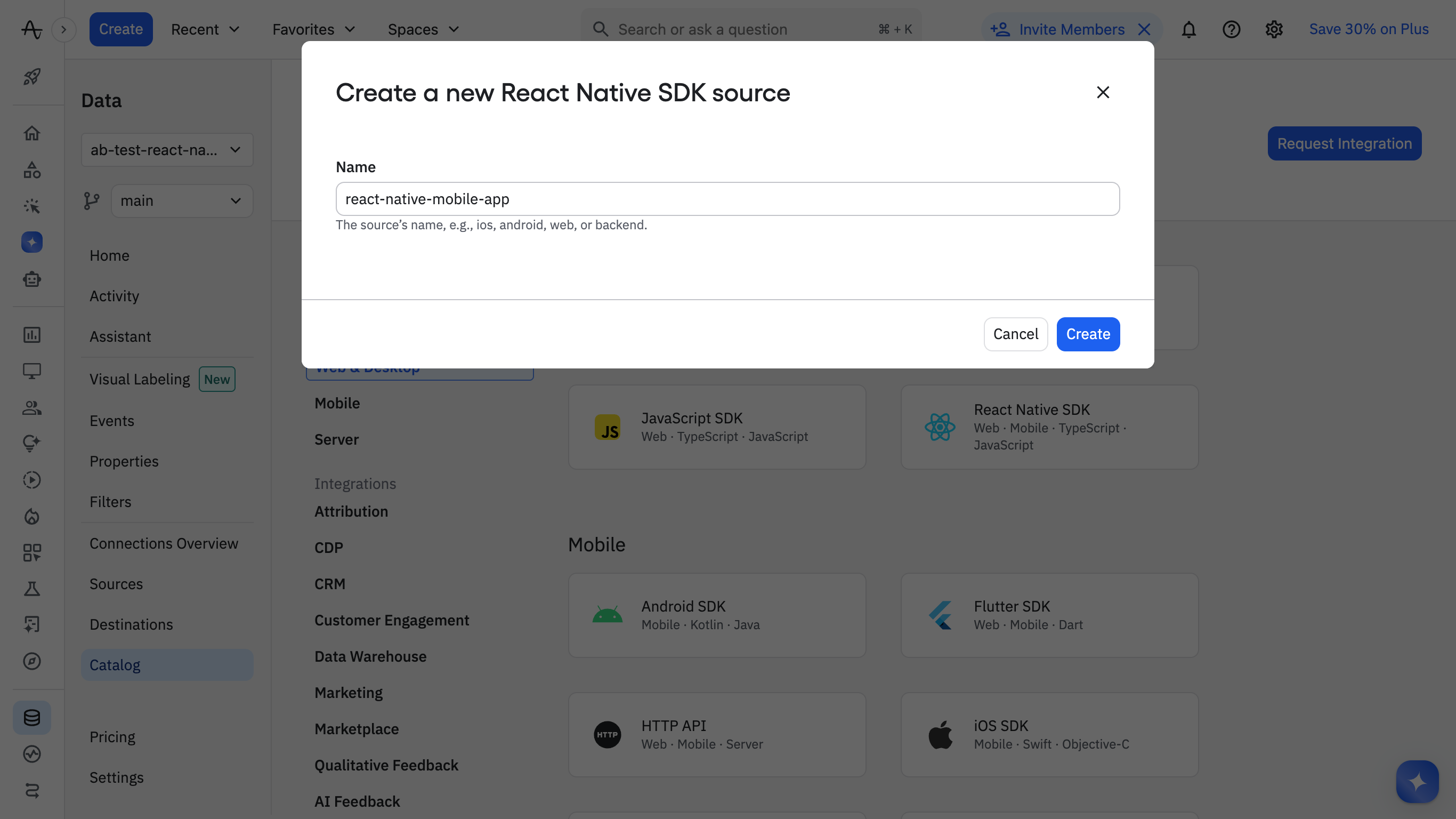Follow the Save 30% on Plus link
Image resolution: width=1456 pixels, height=819 pixels.
[x=1369, y=29]
